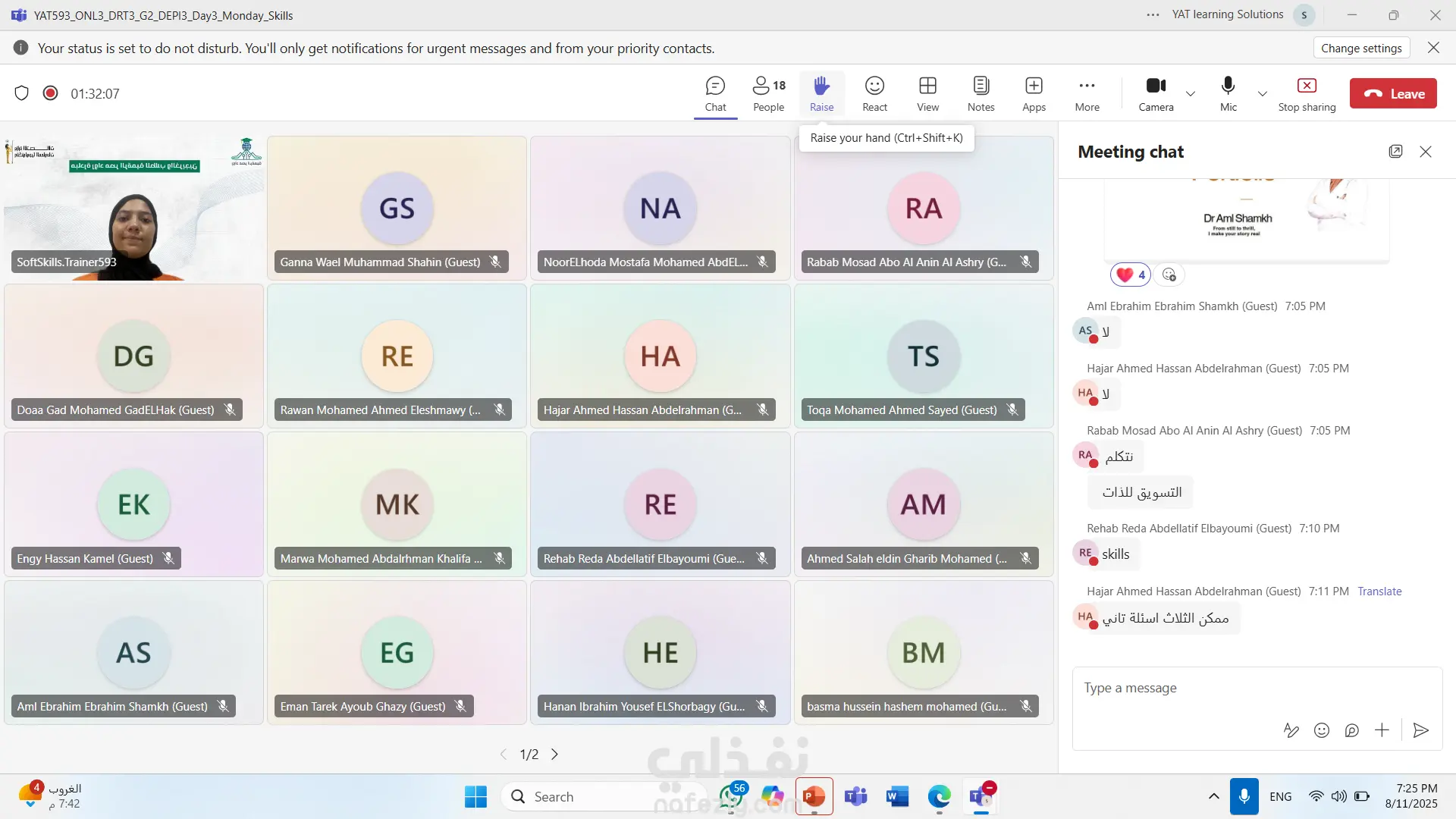The image size is (1456, 819).
Task: Open the More actions menu
Action: [x=1087, y=93]
